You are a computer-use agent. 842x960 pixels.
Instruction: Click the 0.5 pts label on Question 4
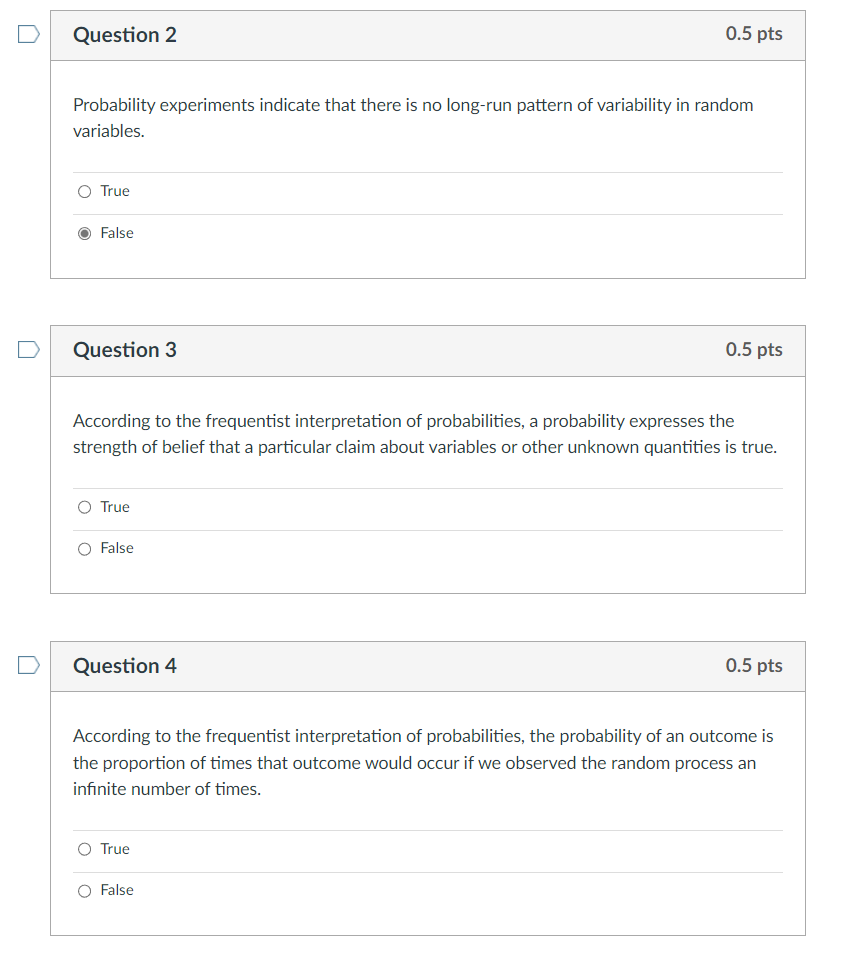pos(755,666)
